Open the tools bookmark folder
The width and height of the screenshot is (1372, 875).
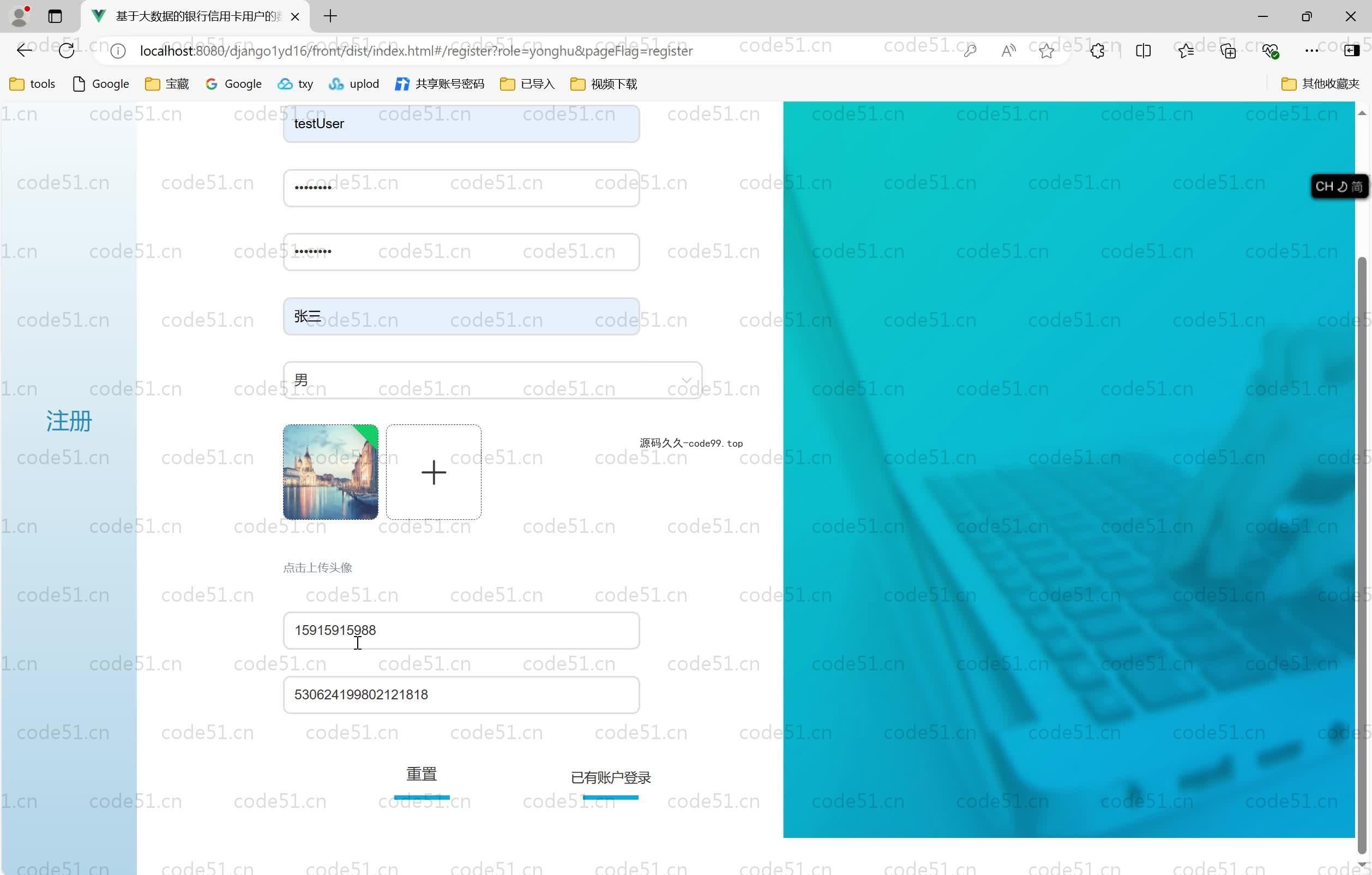coord(33,84)
